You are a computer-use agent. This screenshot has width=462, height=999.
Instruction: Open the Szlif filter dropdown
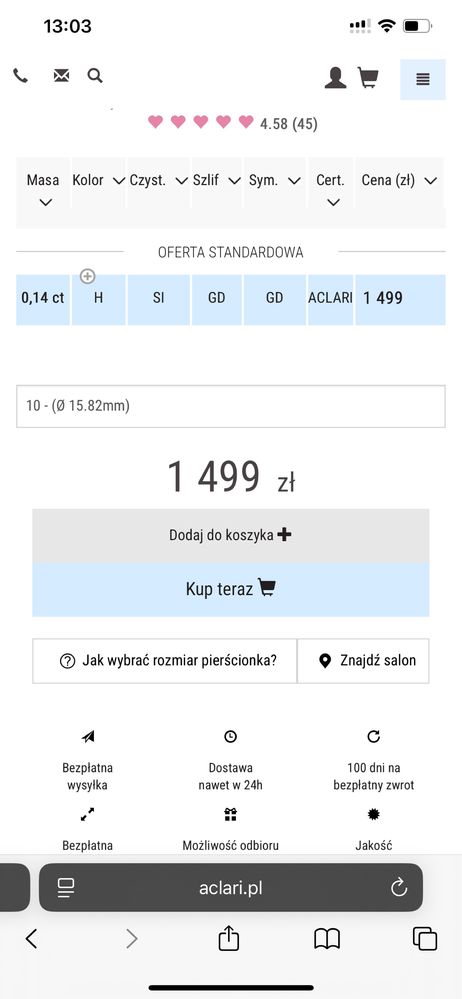coord(217,181)
